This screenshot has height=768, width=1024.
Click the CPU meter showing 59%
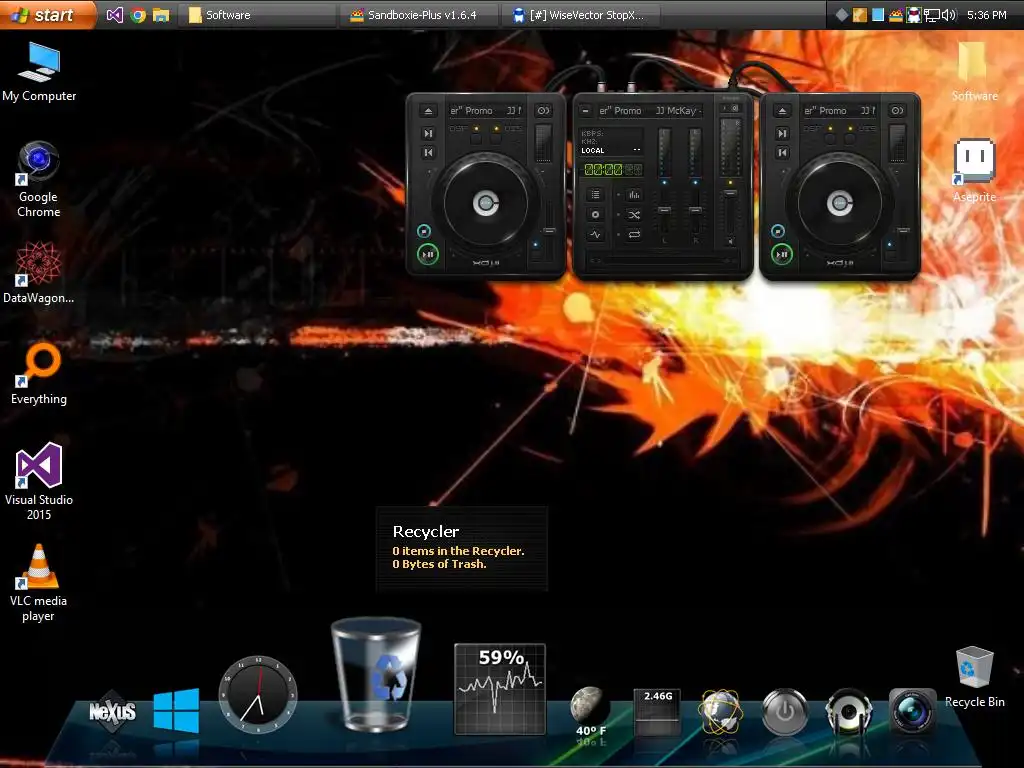pos(500,688)
